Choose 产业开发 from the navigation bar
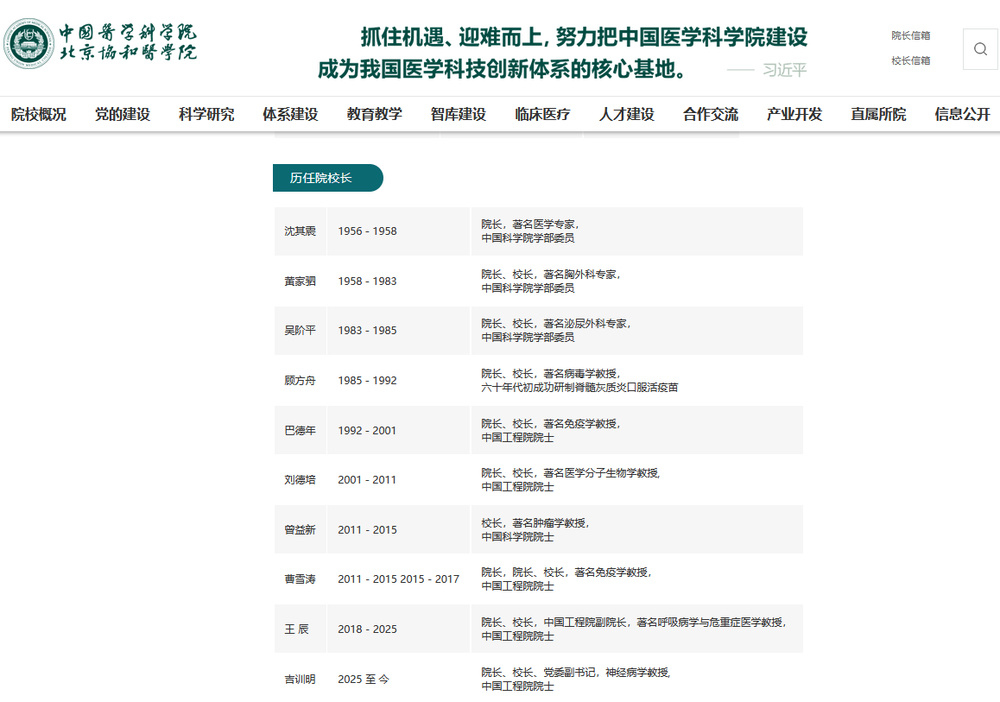1000x702 pixels. tap(795, 114)
